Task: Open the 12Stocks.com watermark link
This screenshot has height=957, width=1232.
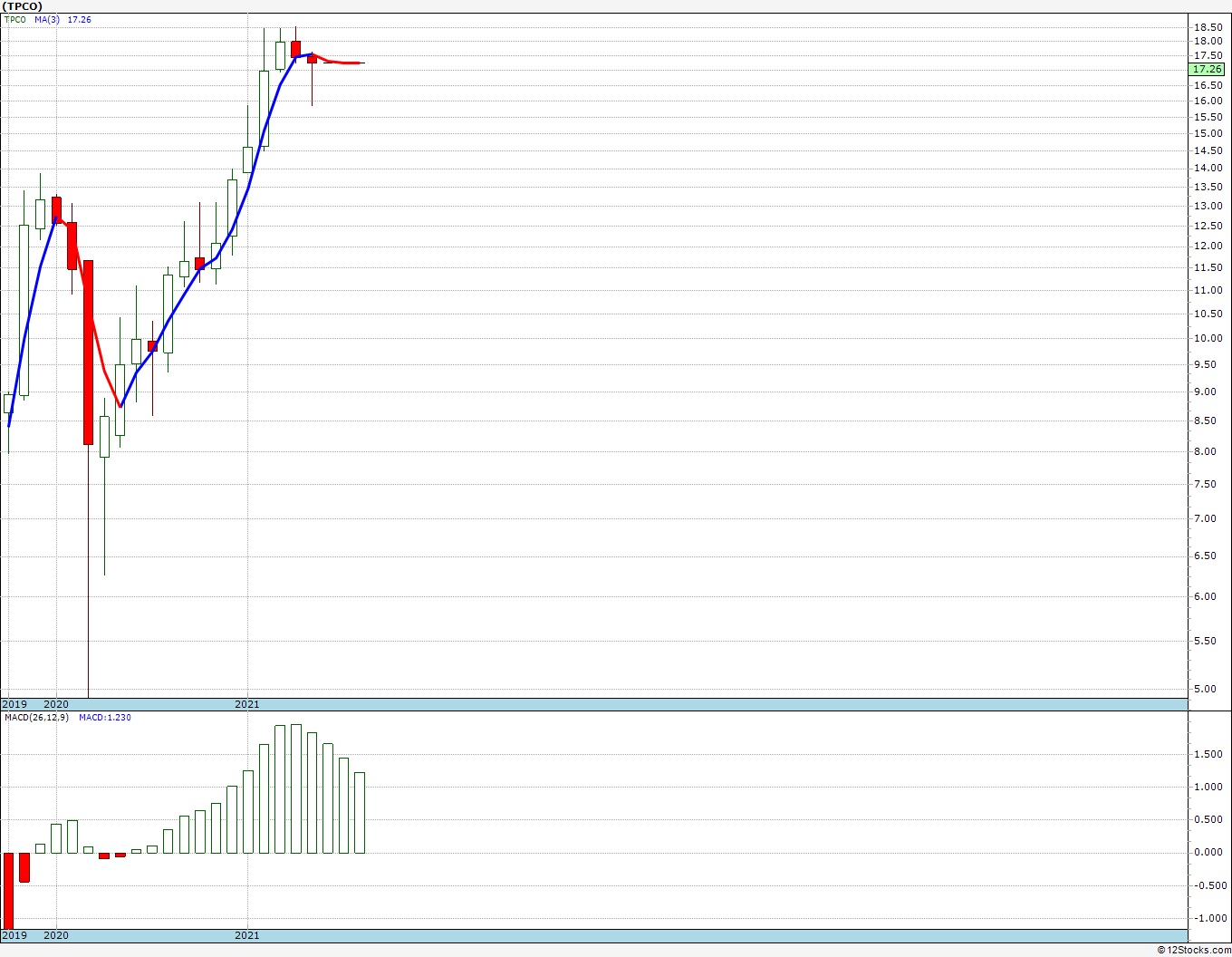Action: tap(1194, 950)
